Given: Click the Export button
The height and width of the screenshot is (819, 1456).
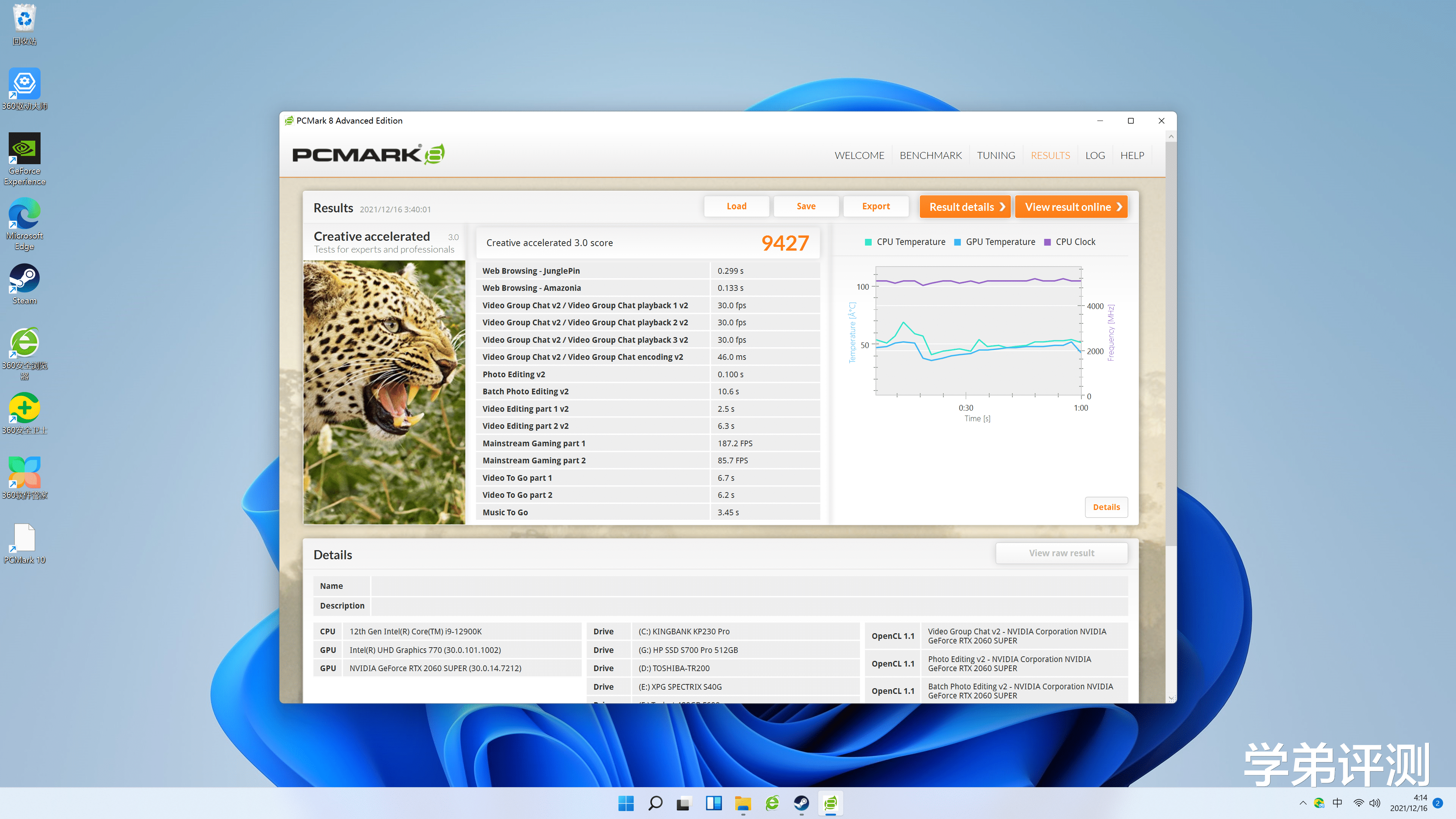Looking at the screenshot, I should [875, 206].
